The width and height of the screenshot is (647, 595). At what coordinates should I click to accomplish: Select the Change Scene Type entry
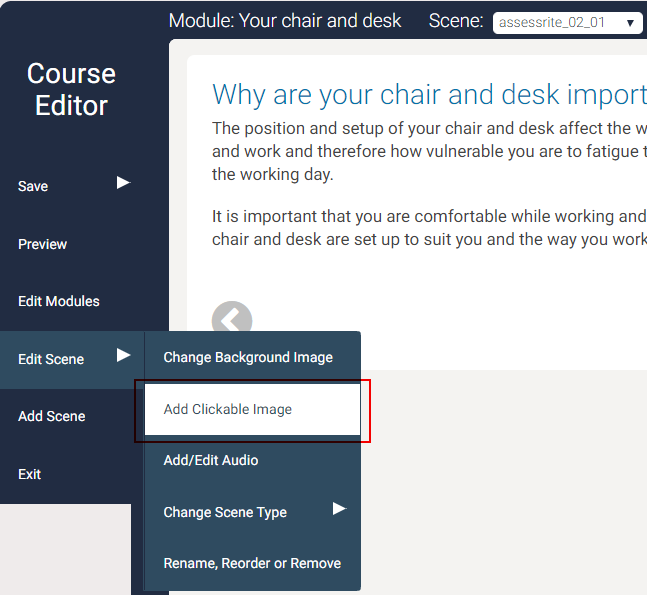pos(225,512)
